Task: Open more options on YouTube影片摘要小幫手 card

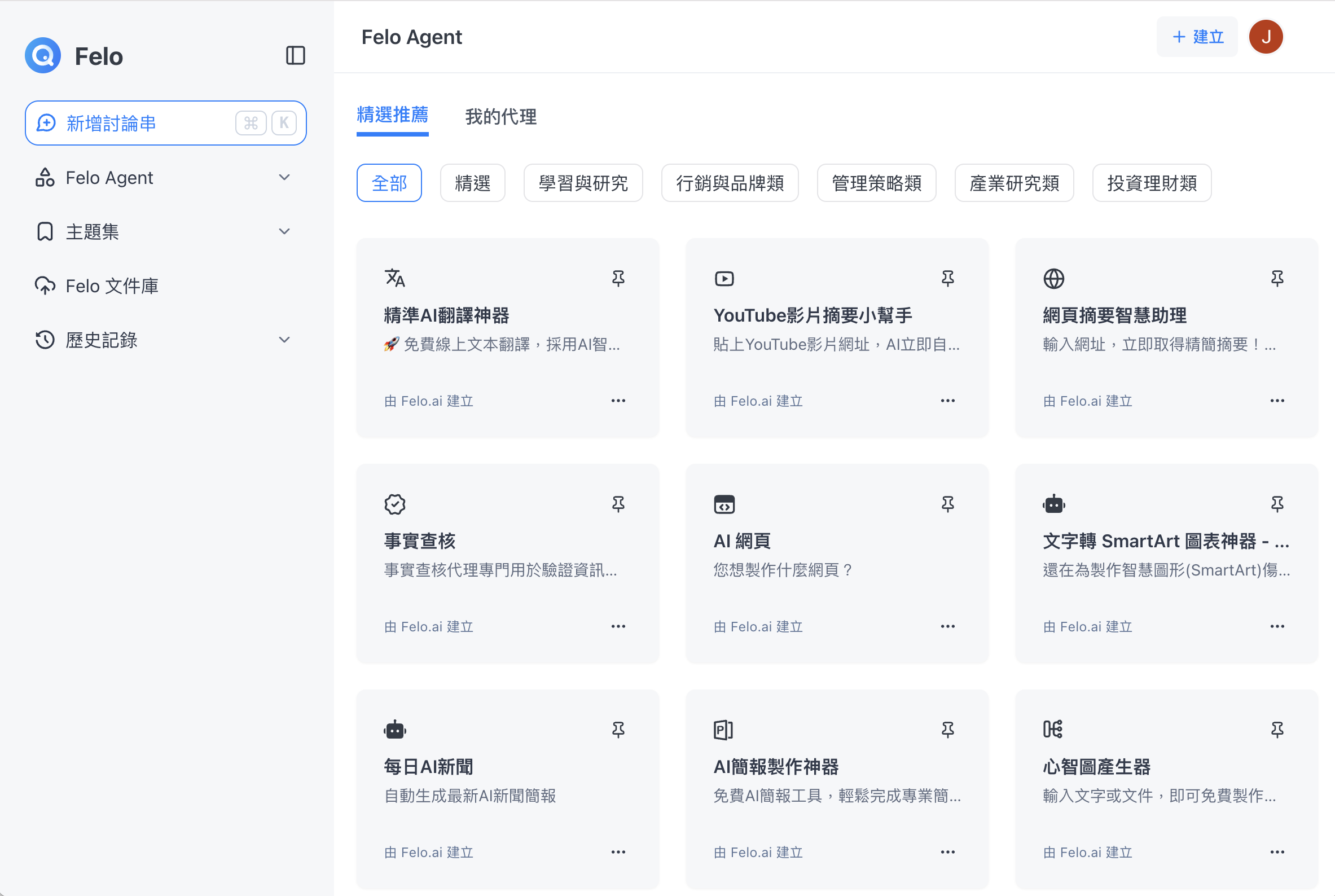Action: (x=947, y=401)
